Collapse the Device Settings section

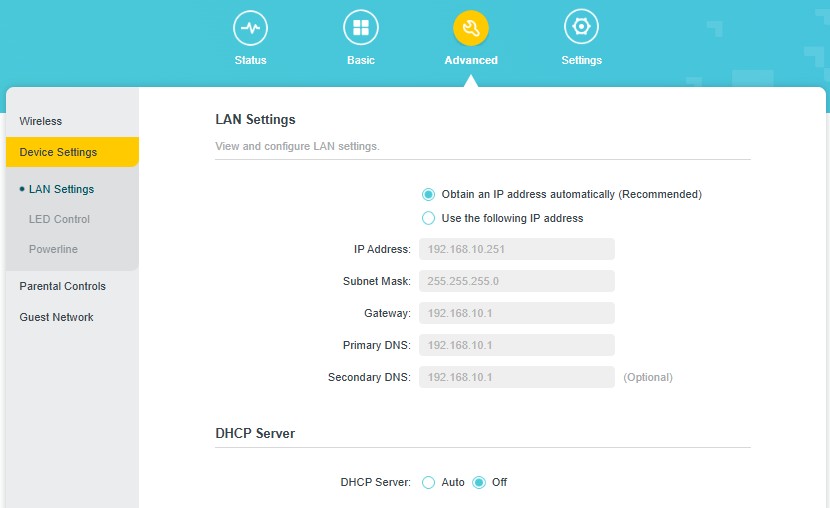click(73, 152)
